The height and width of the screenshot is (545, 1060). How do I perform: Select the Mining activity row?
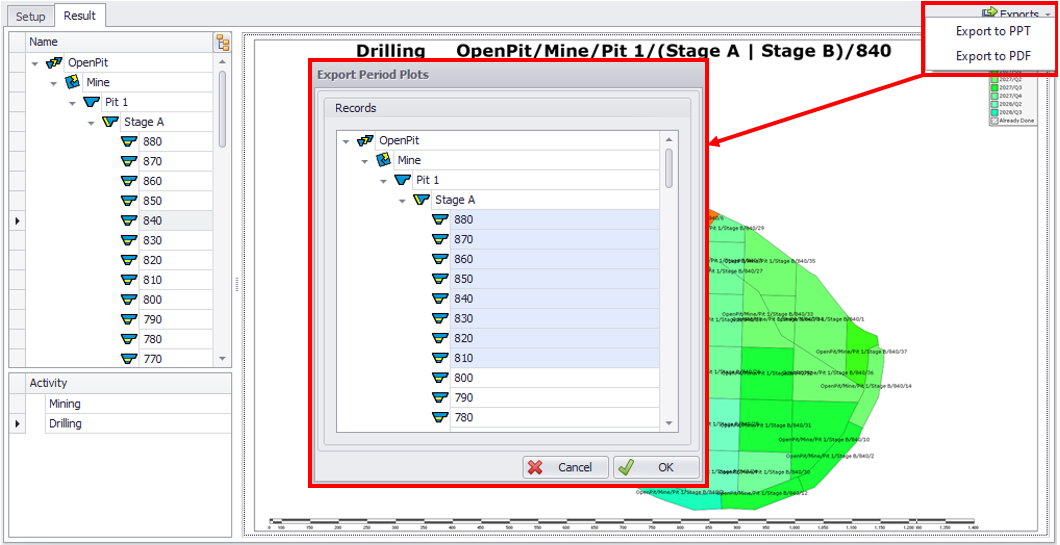click(x=138, y=404)
